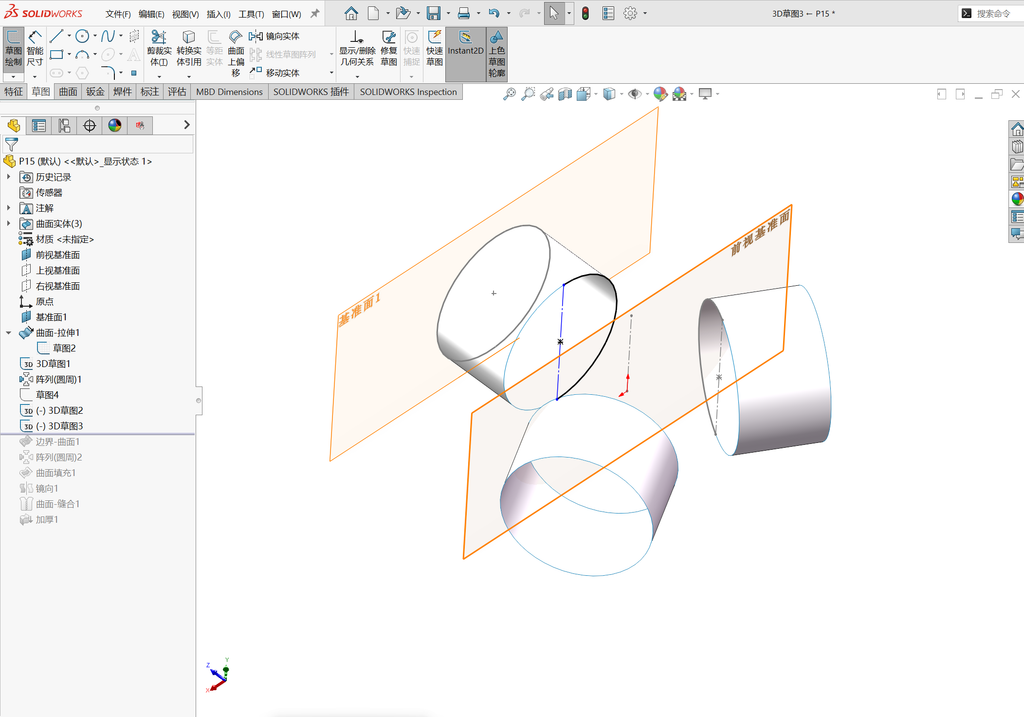Expand the 历史记录 tree node
The width and height of the screenshot is (1024, 717).
tap(8, 177)
